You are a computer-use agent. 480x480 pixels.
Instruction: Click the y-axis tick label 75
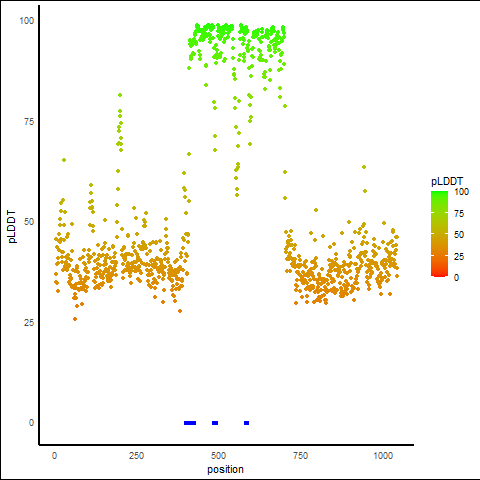click(29, 122)
